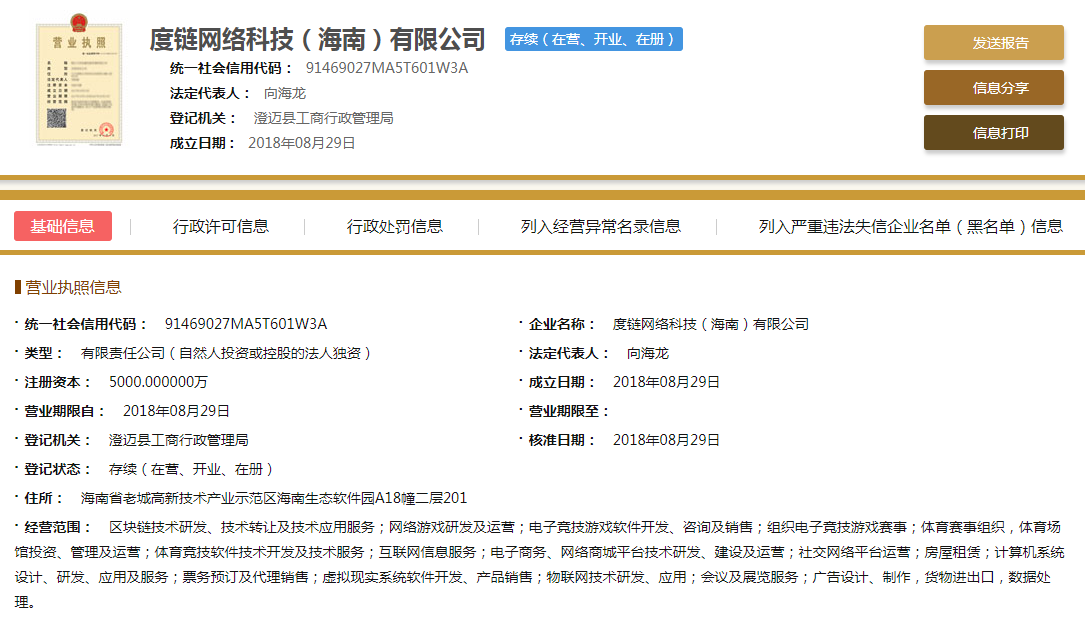Click the 类型 value 有限责任公司

226,353
